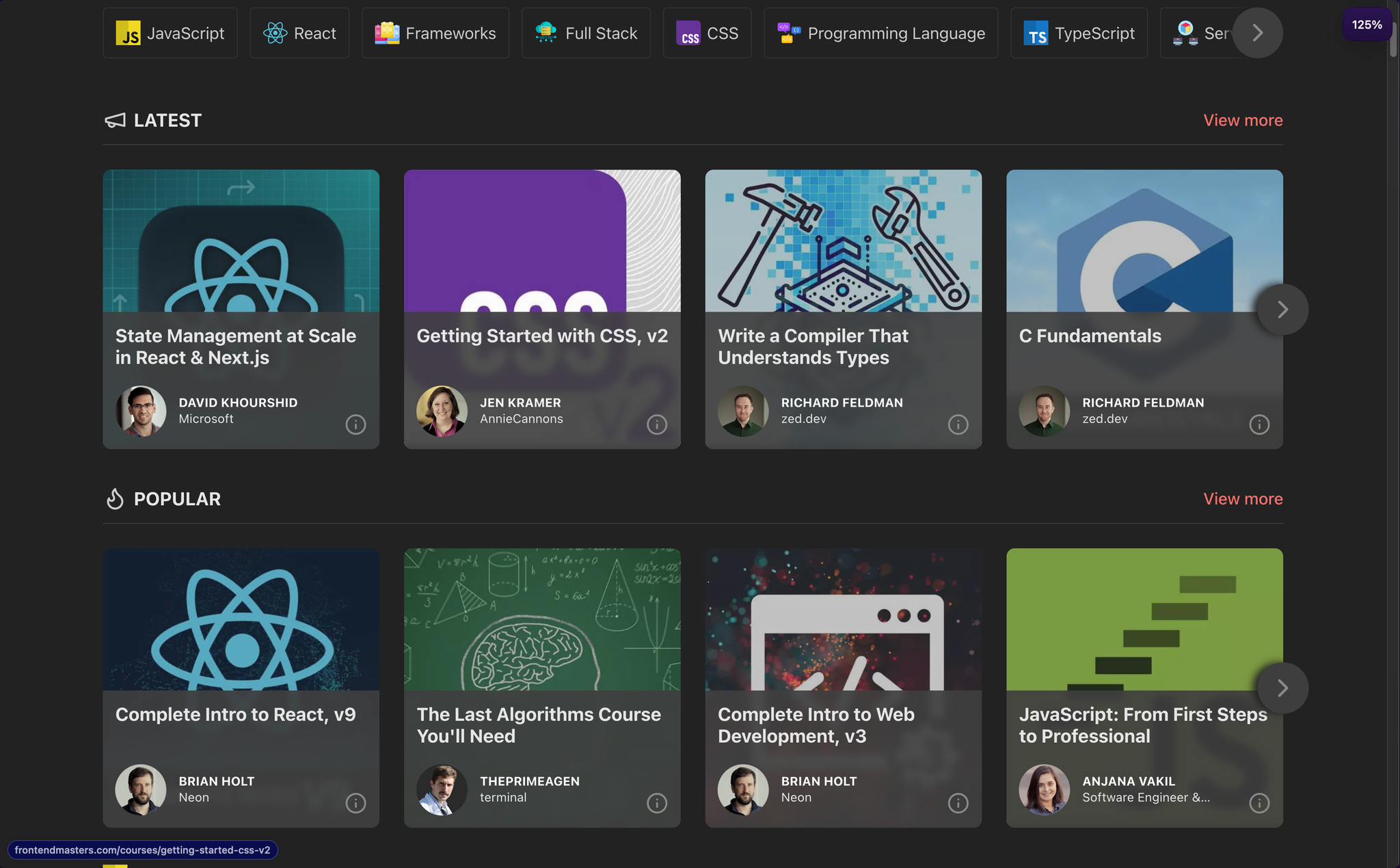This screenshot has height=868, width=1400.
Task: Click David Khourshid's avatar
Action: tap(141, 411)
